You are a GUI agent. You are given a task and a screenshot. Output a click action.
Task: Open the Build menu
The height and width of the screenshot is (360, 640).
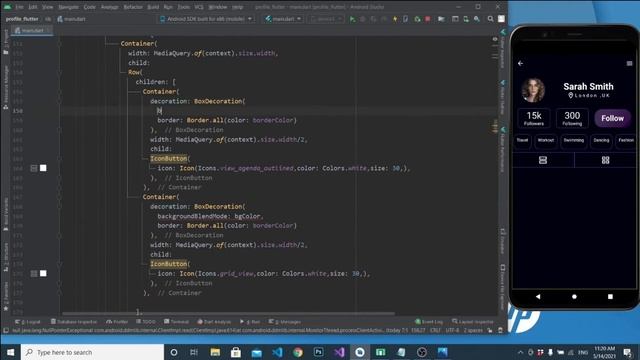[153, 7]
